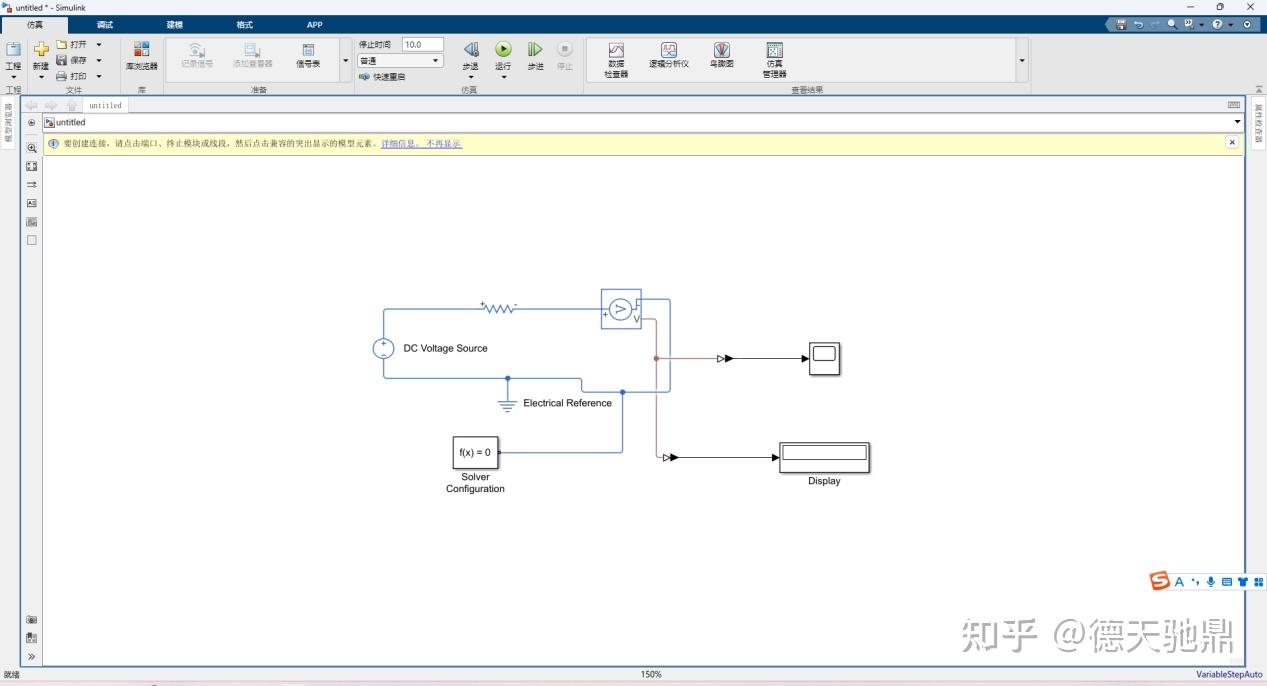
Task: Click the quick-access search magnifier icon
Action: (1172, 24)
